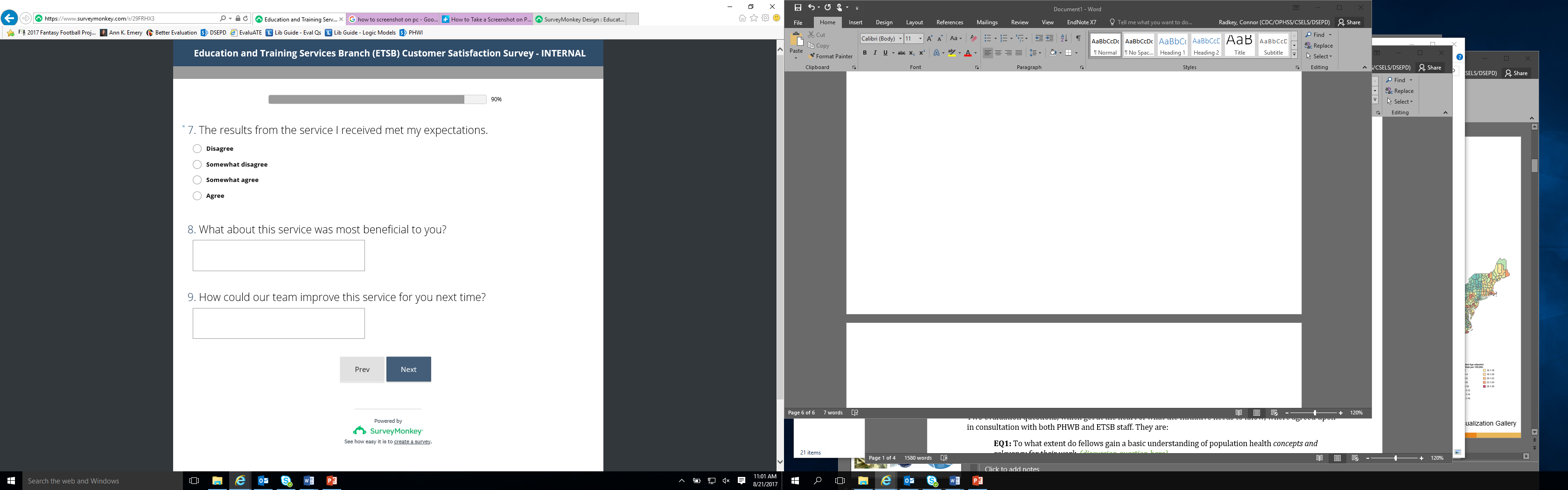Image resolution: width=1568 pixels, height=490 pixels.
Task: Sort text using the Sort icon in Document1
Action: tap(1064, 38)
